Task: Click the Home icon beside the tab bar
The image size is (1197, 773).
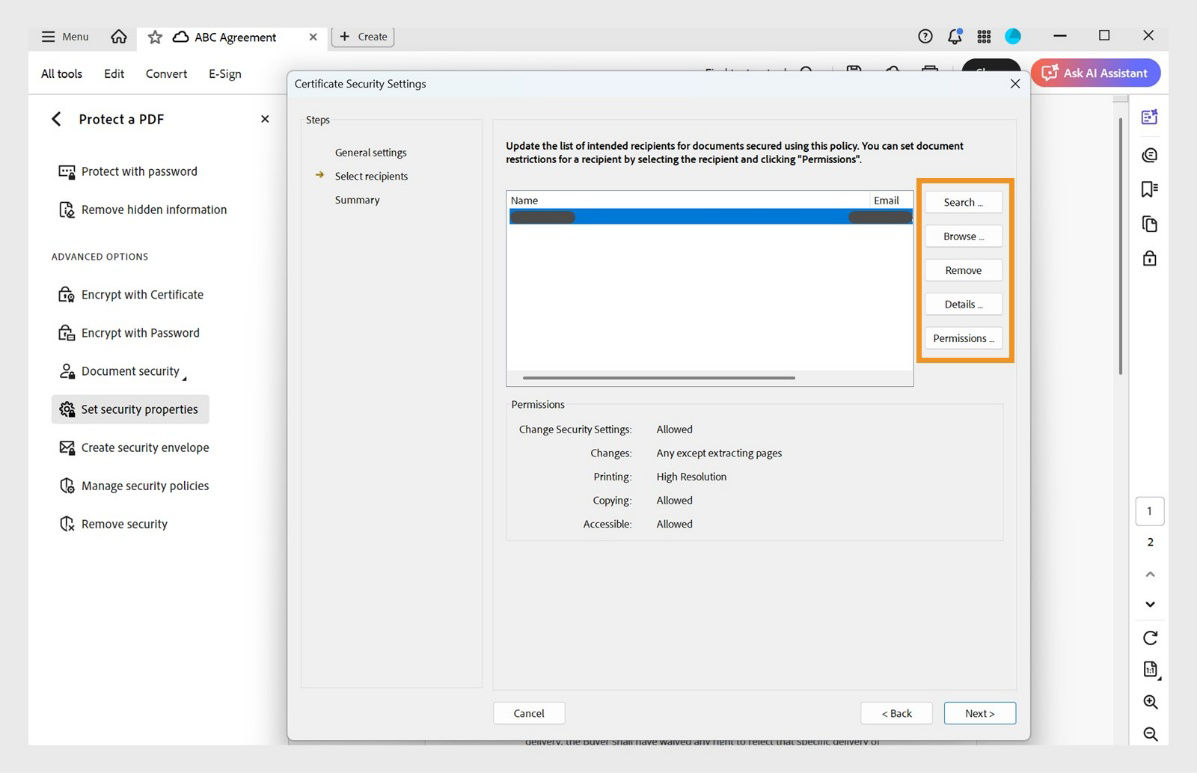Action: click(x=118, y=36)
